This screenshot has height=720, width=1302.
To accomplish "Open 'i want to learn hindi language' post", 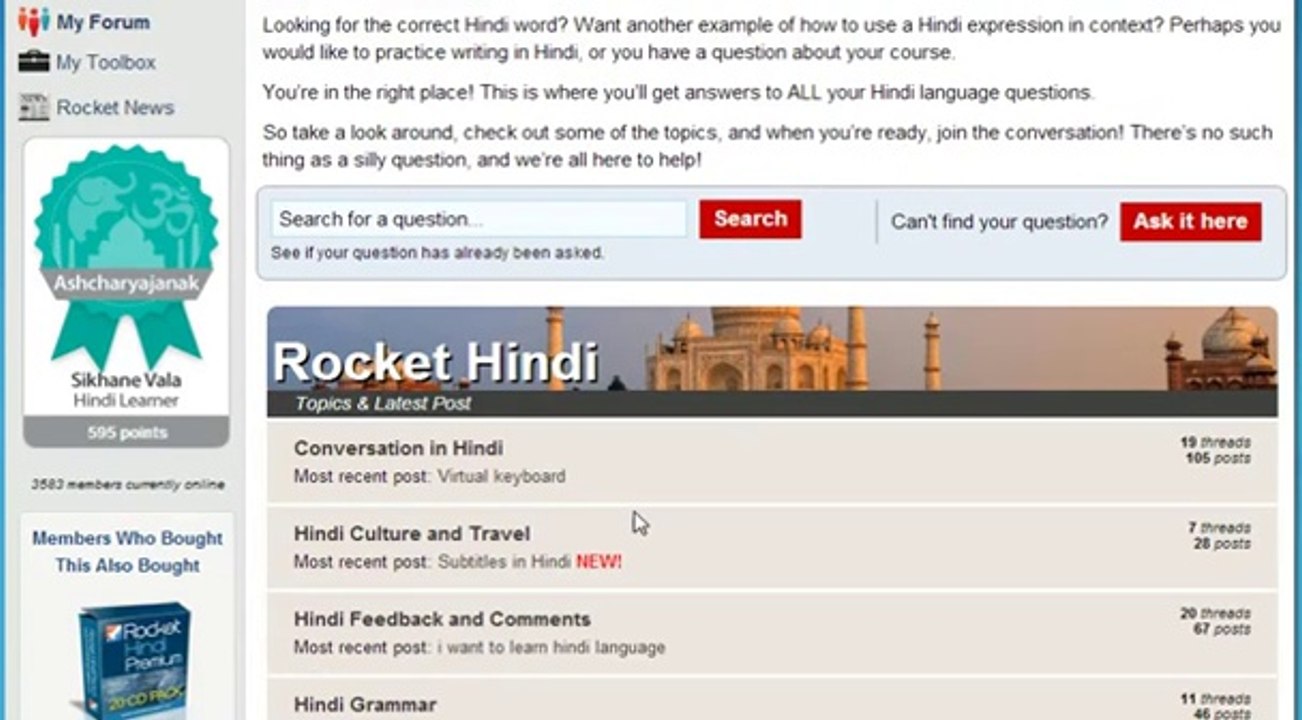I will point(551,647).
